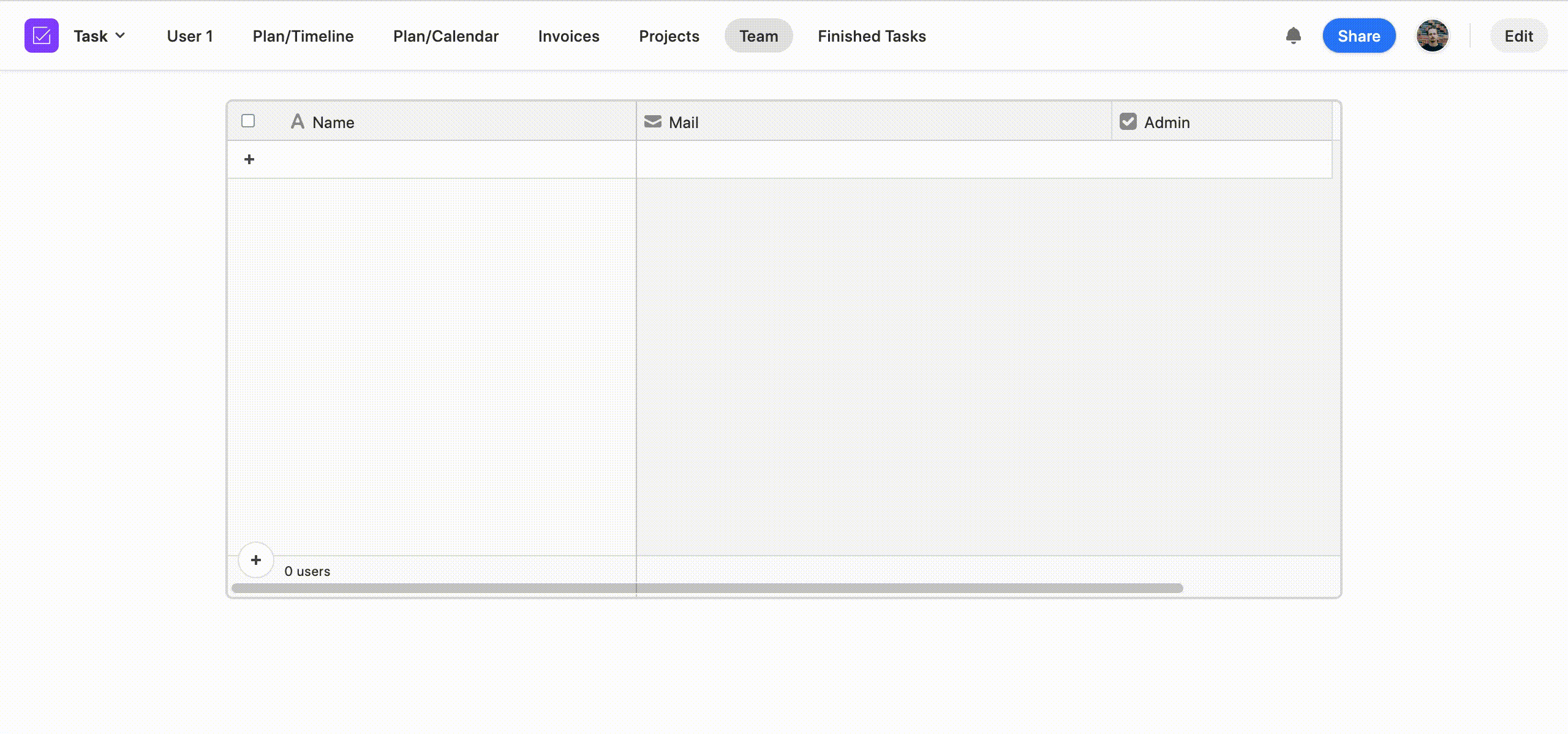Expand the Task dropdown chevron
Image resolution: width=1568 pixels, height=734 pixels.
tap(121, 36)
